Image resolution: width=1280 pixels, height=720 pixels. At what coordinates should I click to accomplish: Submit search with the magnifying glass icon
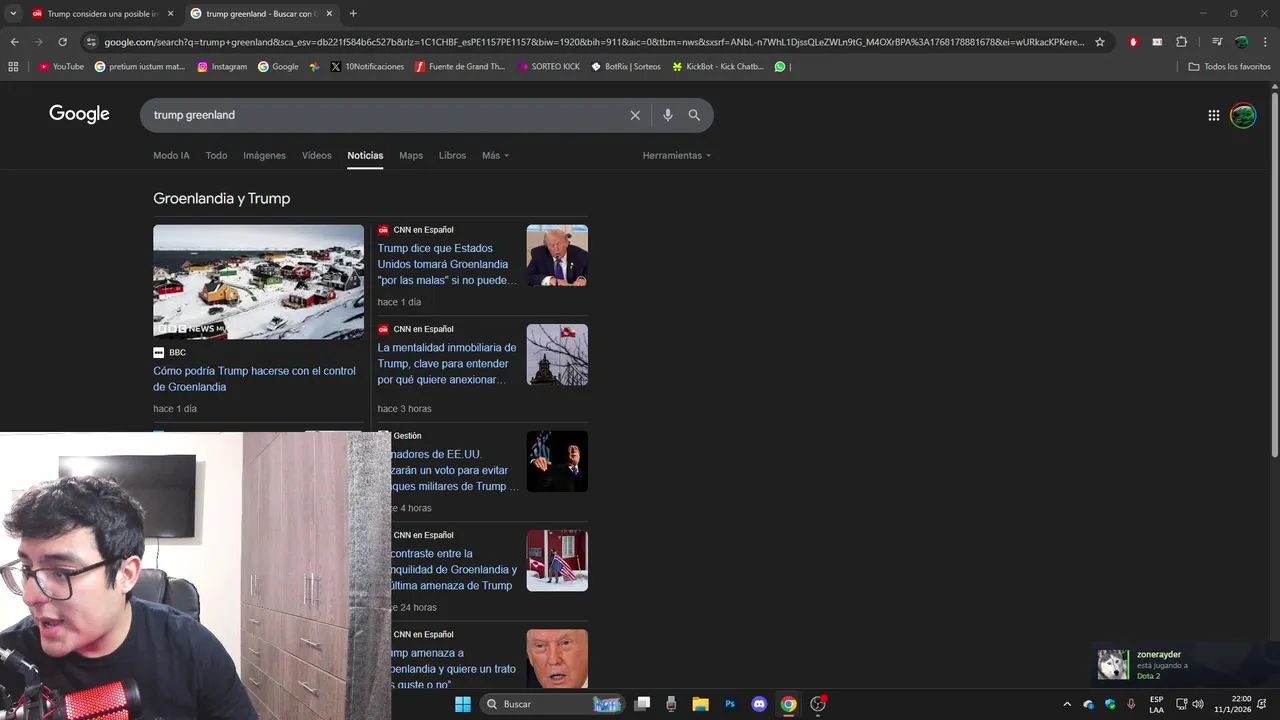pos(694,115)
